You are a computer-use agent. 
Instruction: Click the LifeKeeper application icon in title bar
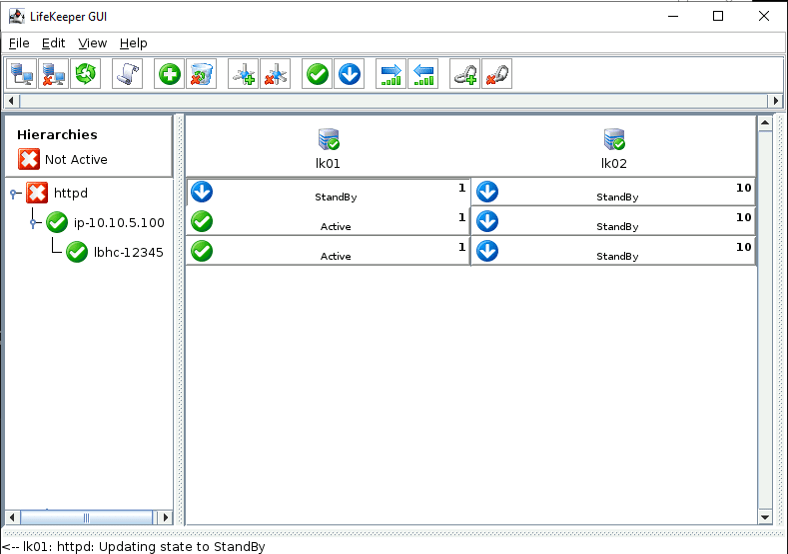click(x=17, y=17)
